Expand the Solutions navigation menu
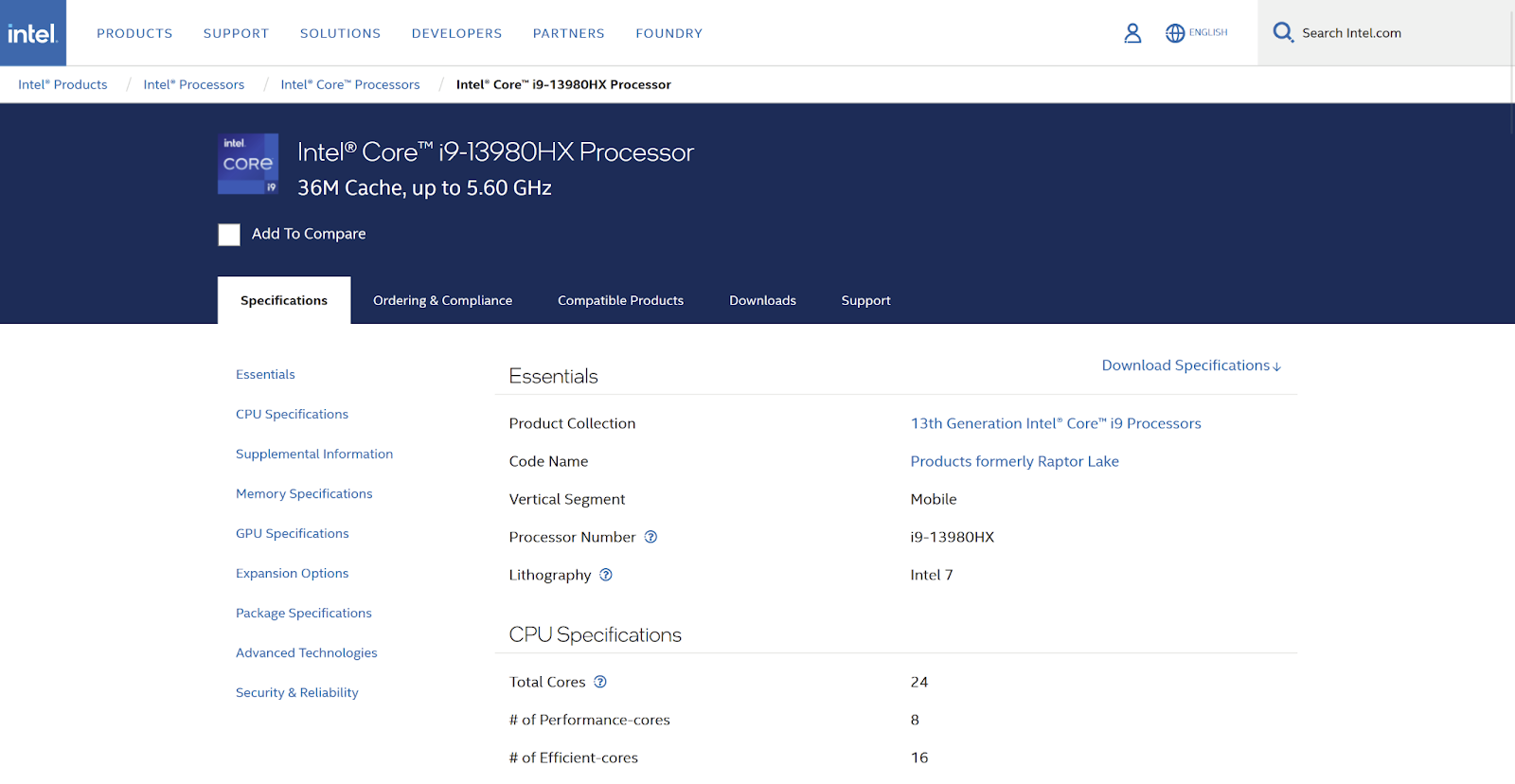 tap(340, 33)
